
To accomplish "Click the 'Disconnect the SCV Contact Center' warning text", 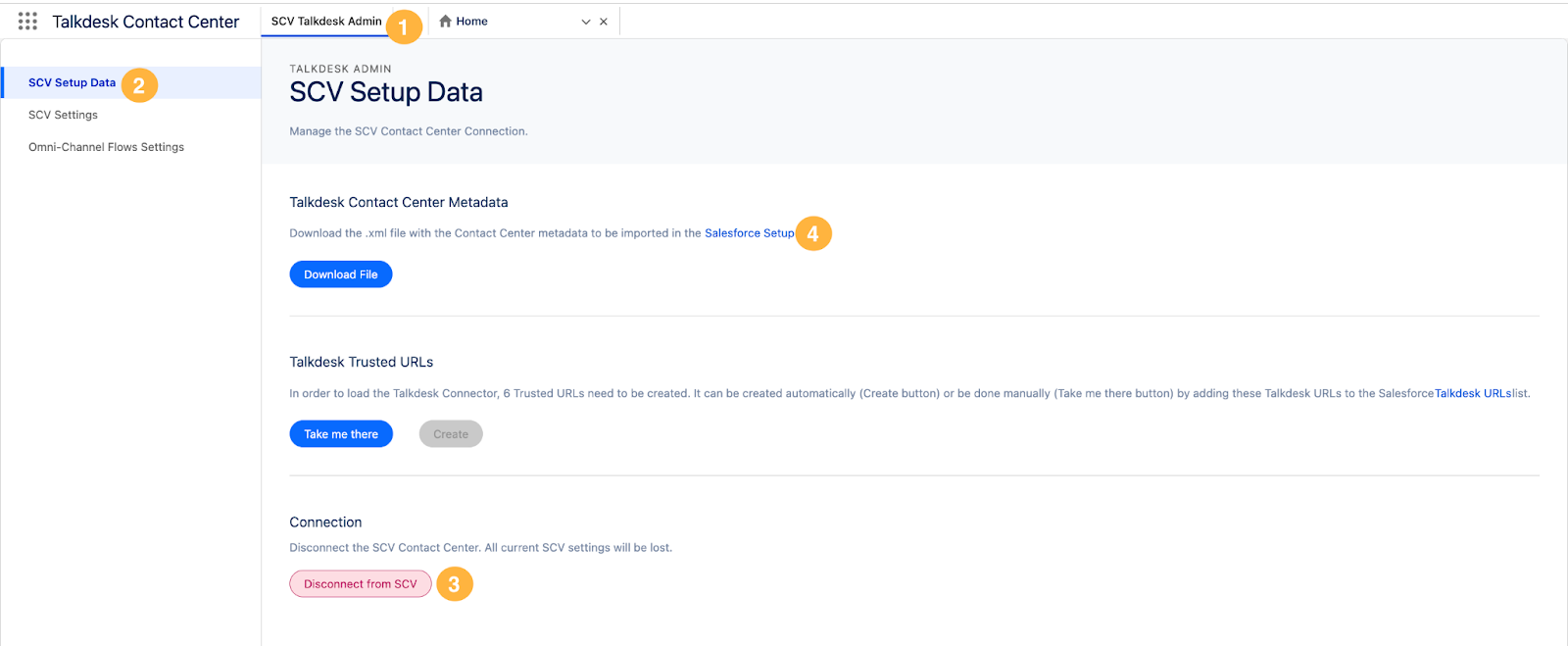I will 481,548.
